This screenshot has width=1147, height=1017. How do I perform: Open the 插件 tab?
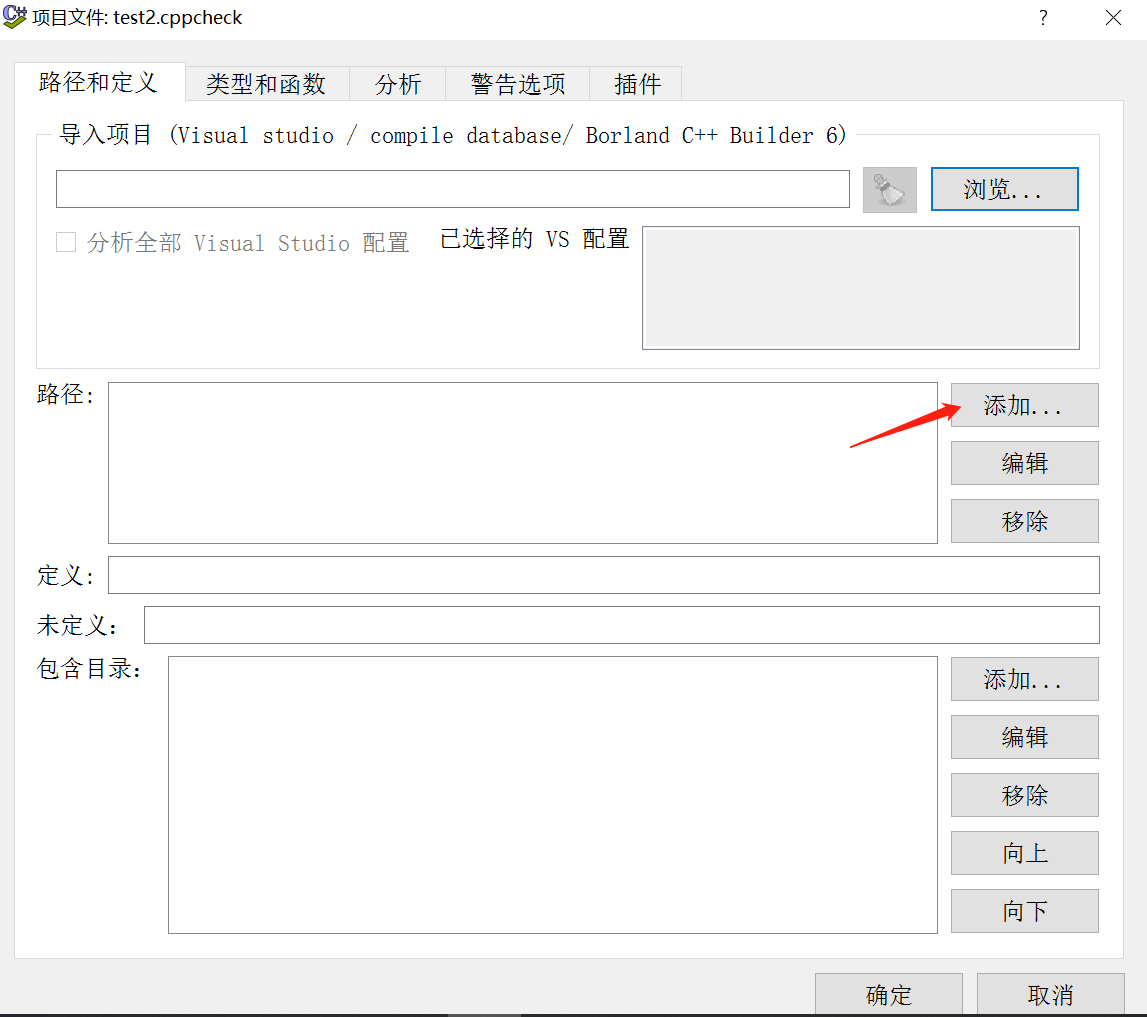(636, 84)
